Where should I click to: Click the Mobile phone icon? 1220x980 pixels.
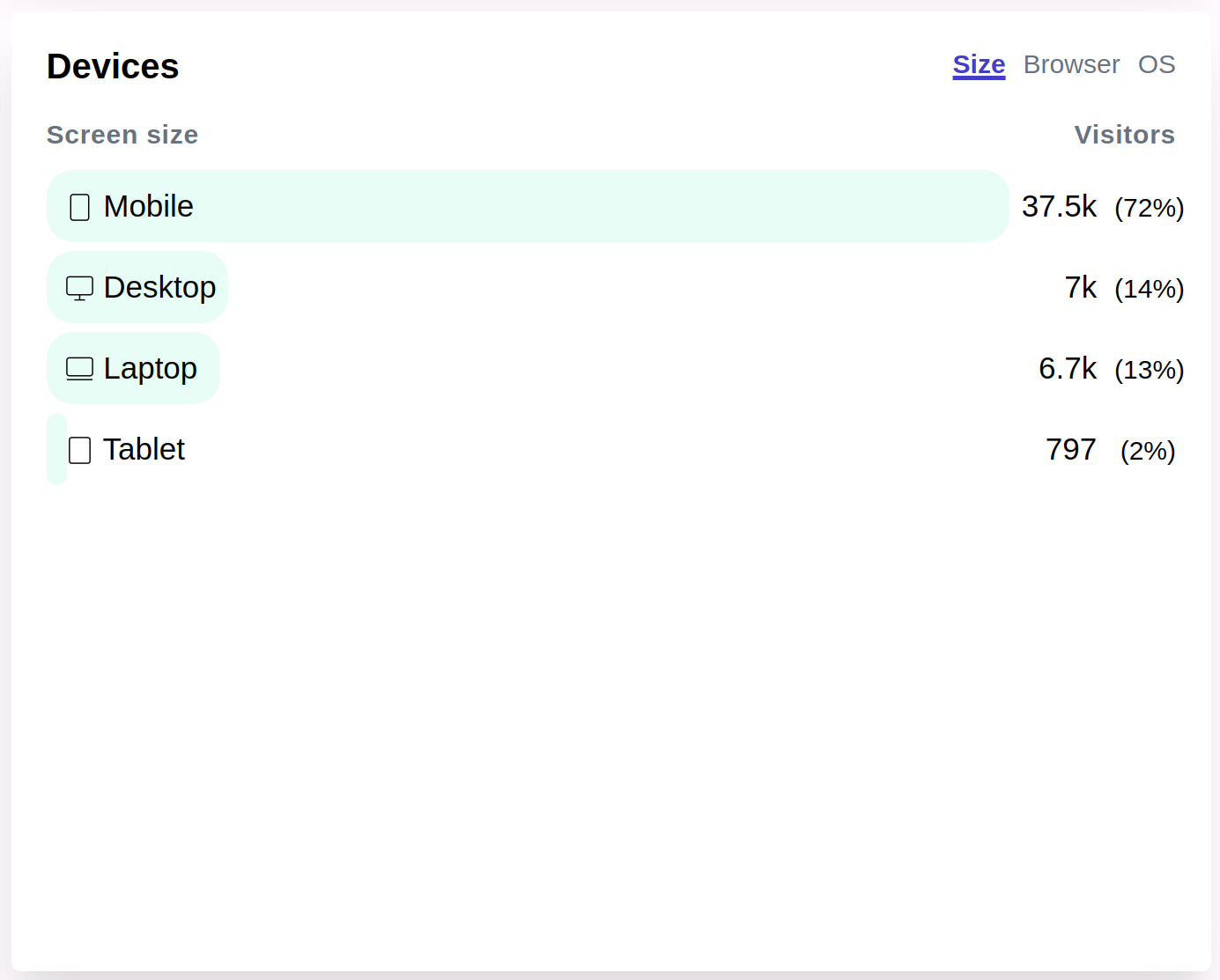(x=79, y=207)
